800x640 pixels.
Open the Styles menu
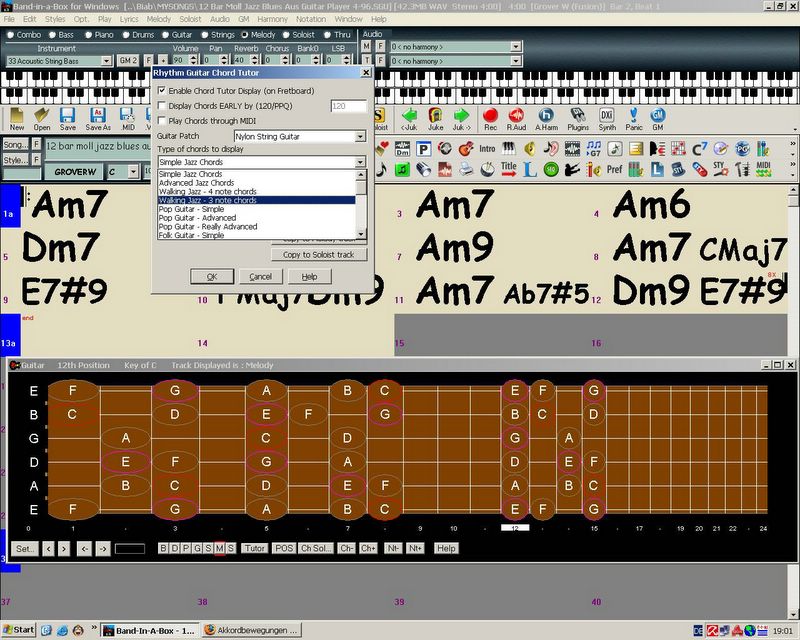[55, 19]
